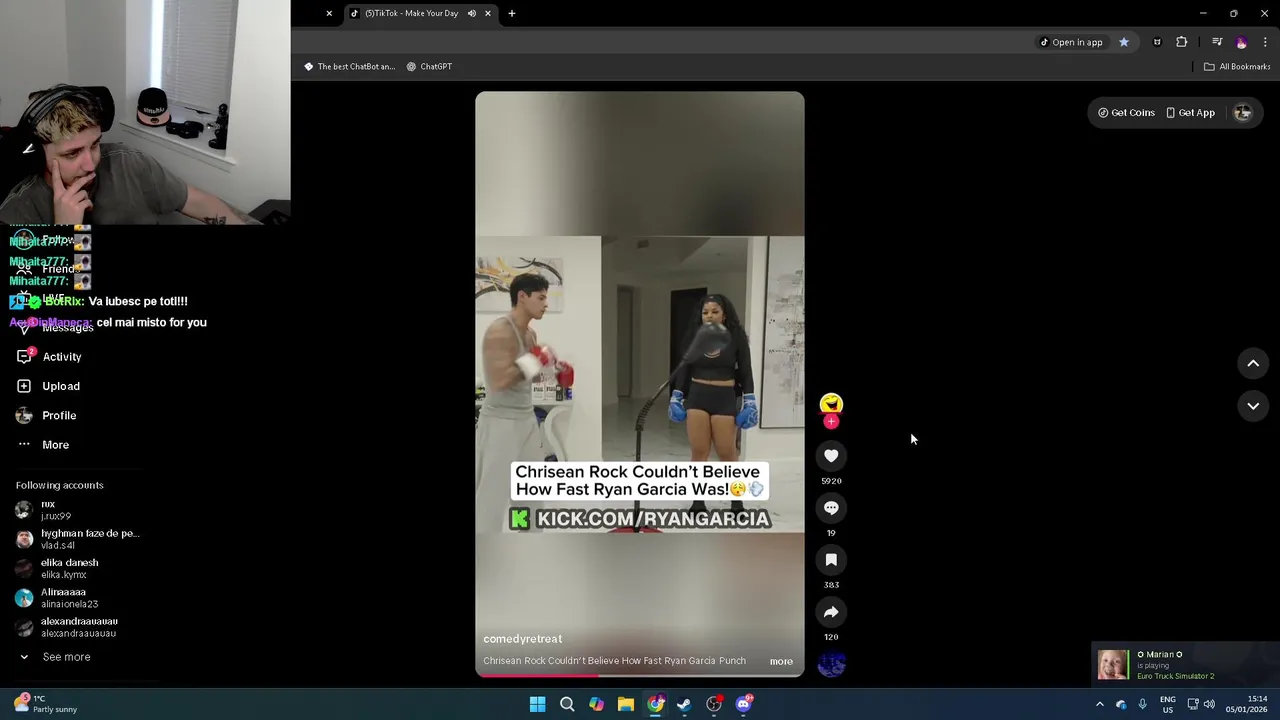The width and height of the screenshot is (1280, 720).
Task: Open followed account vlad.s4l
Action: (x=77, y=539)
